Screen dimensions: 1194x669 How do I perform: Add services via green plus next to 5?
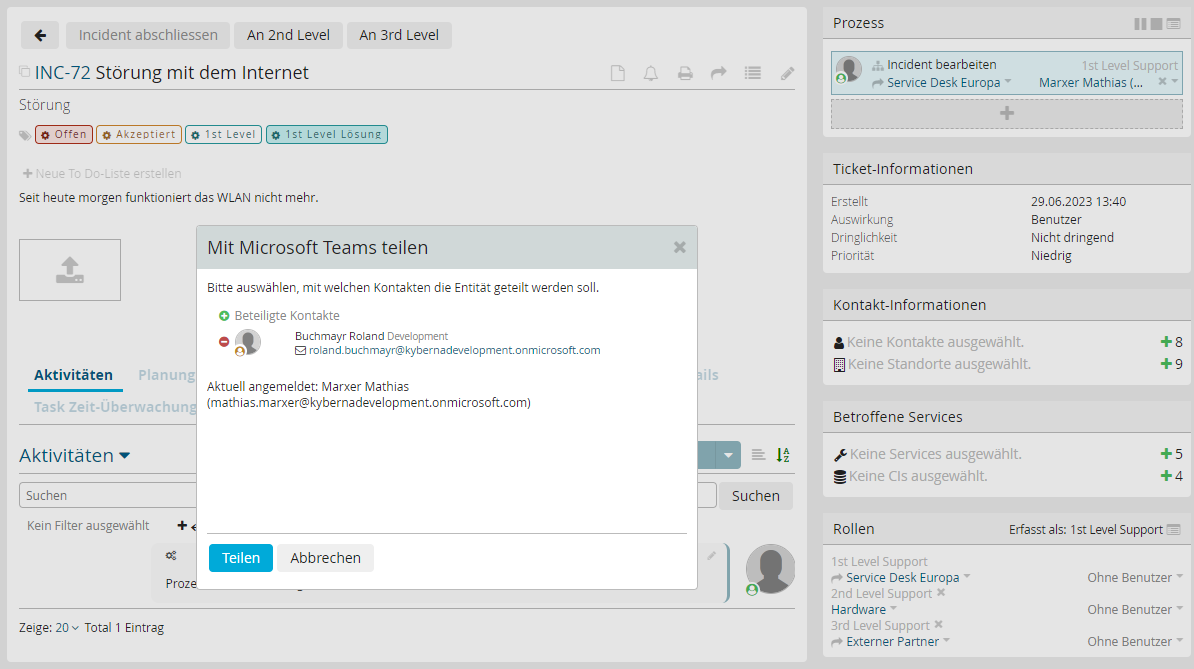(1165, 454)
